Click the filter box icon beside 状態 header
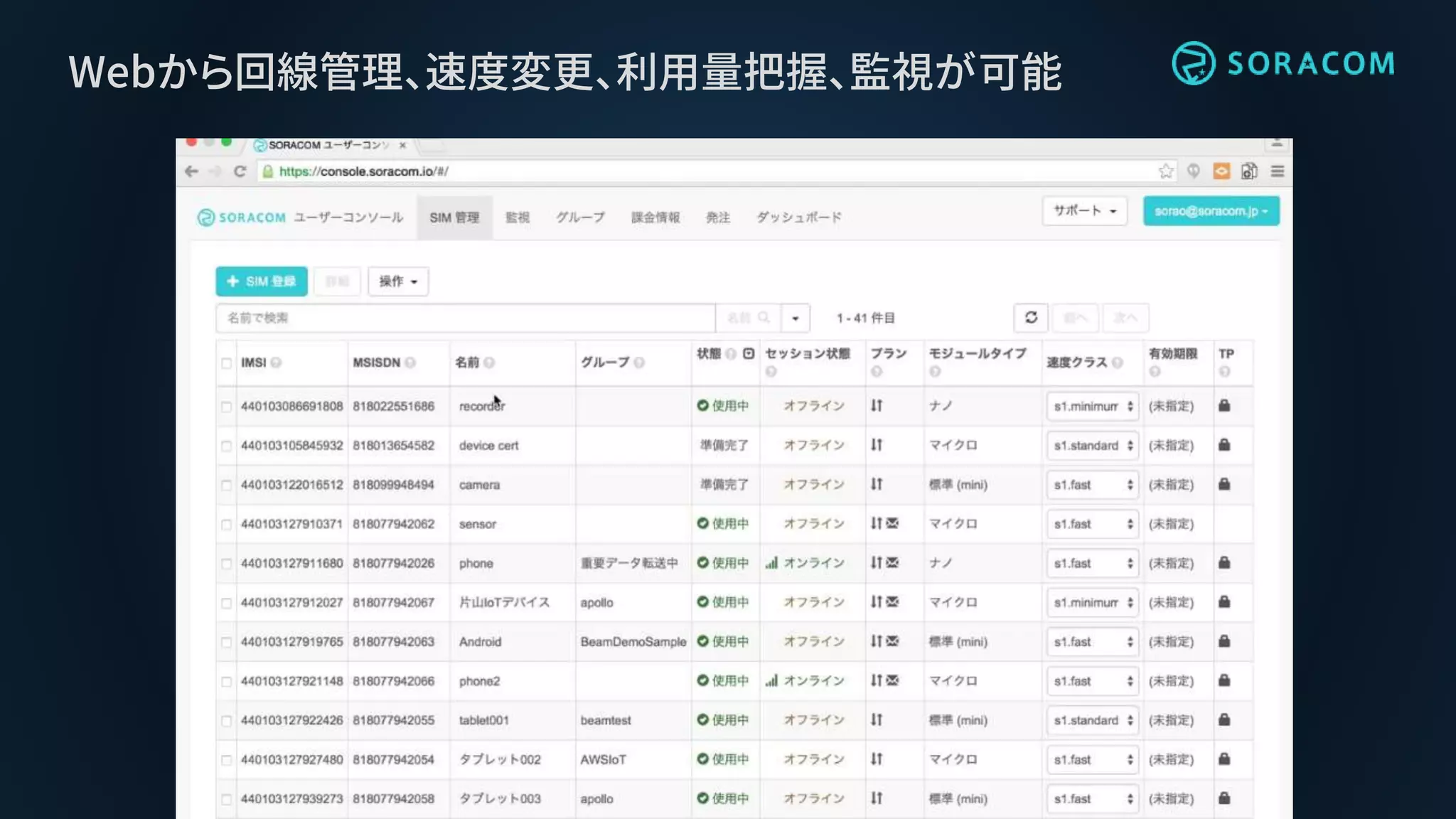1456x819 pixels. (749, 353)
